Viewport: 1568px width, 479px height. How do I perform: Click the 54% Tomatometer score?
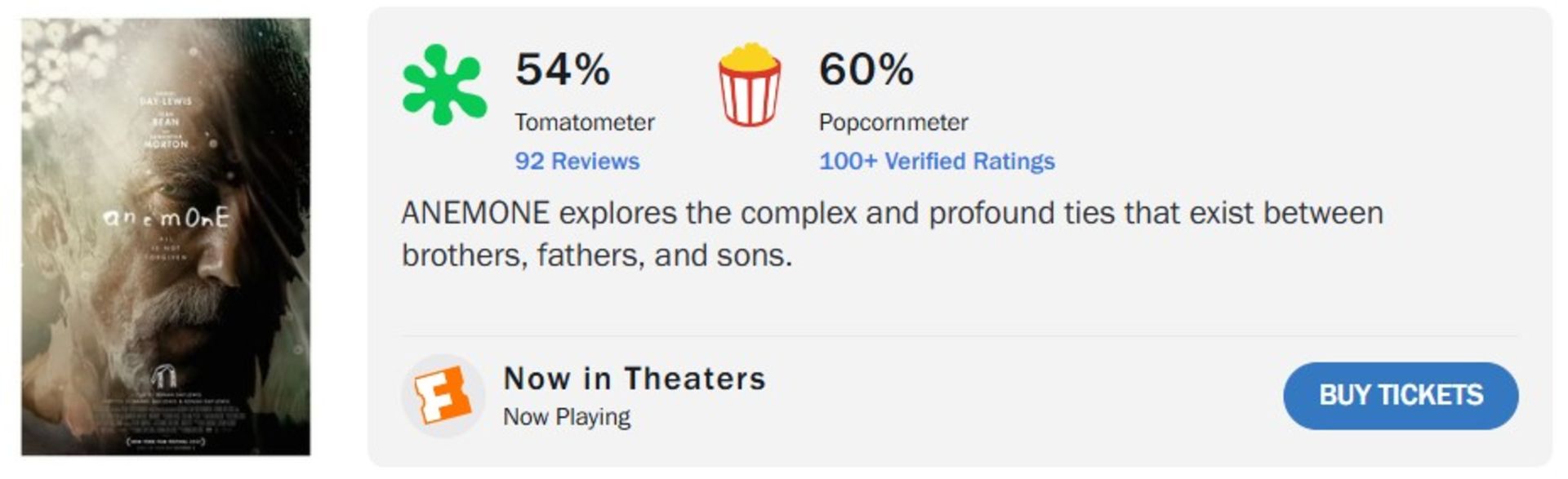pos(562,69)
